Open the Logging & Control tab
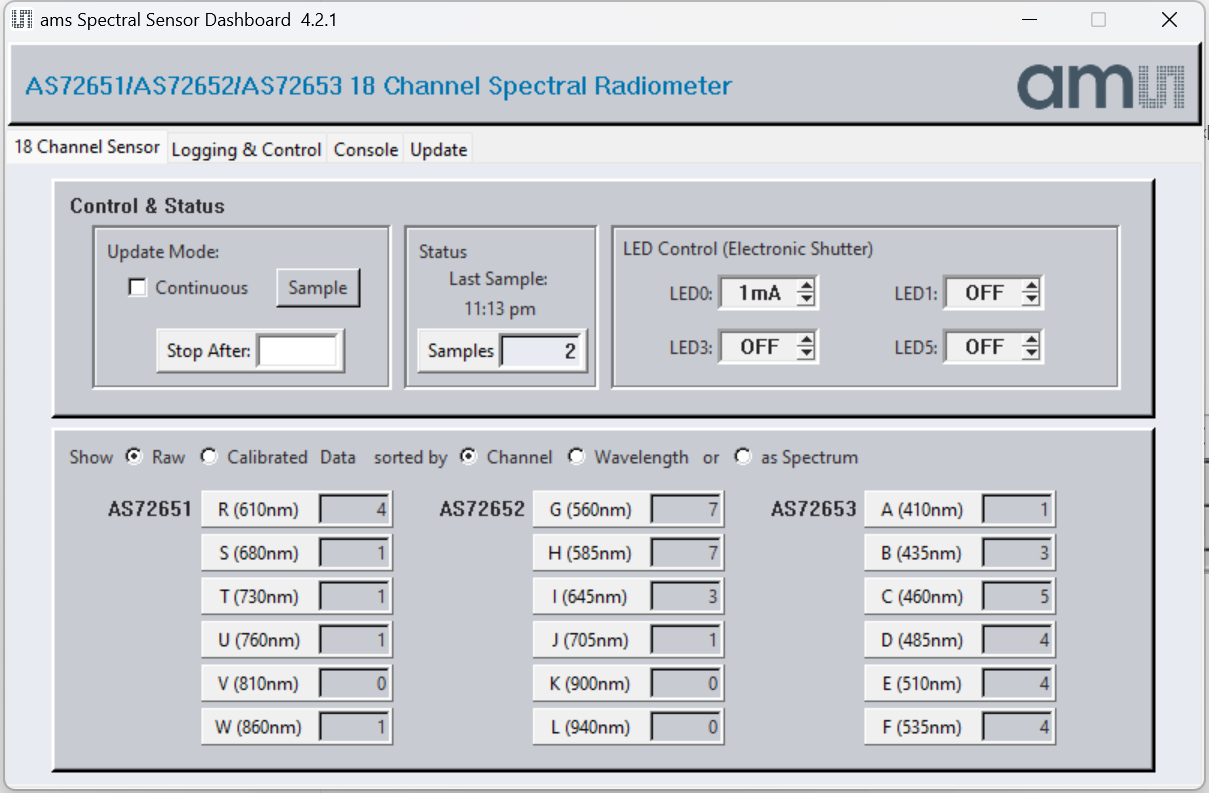This screenshot has width=1209, height=793. [x=247, y=149]
